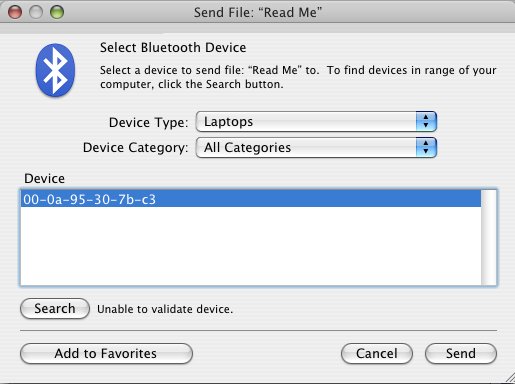Add the device to Favorites
Image resolution: width=515 pixels, height=384 pixels.
pyautogui.click(x=106, y=354)
